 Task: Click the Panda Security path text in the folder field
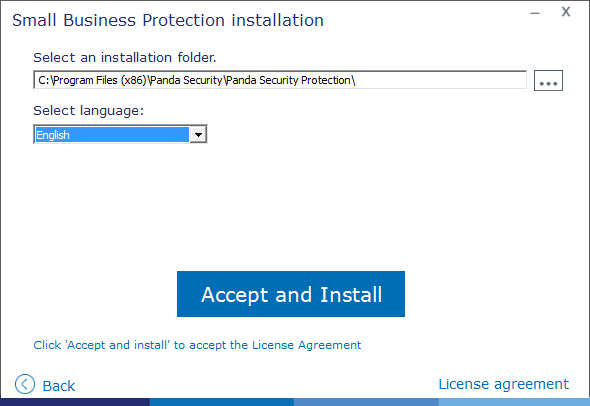pos(196,80)
